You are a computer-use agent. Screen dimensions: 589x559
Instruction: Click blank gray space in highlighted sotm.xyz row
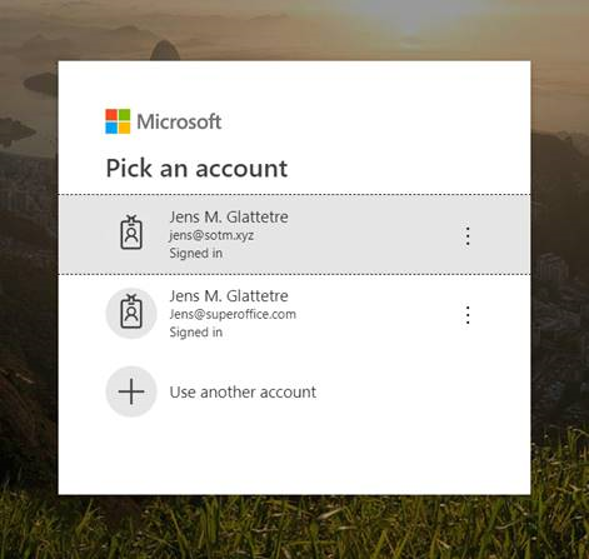[x=376, y=235]
